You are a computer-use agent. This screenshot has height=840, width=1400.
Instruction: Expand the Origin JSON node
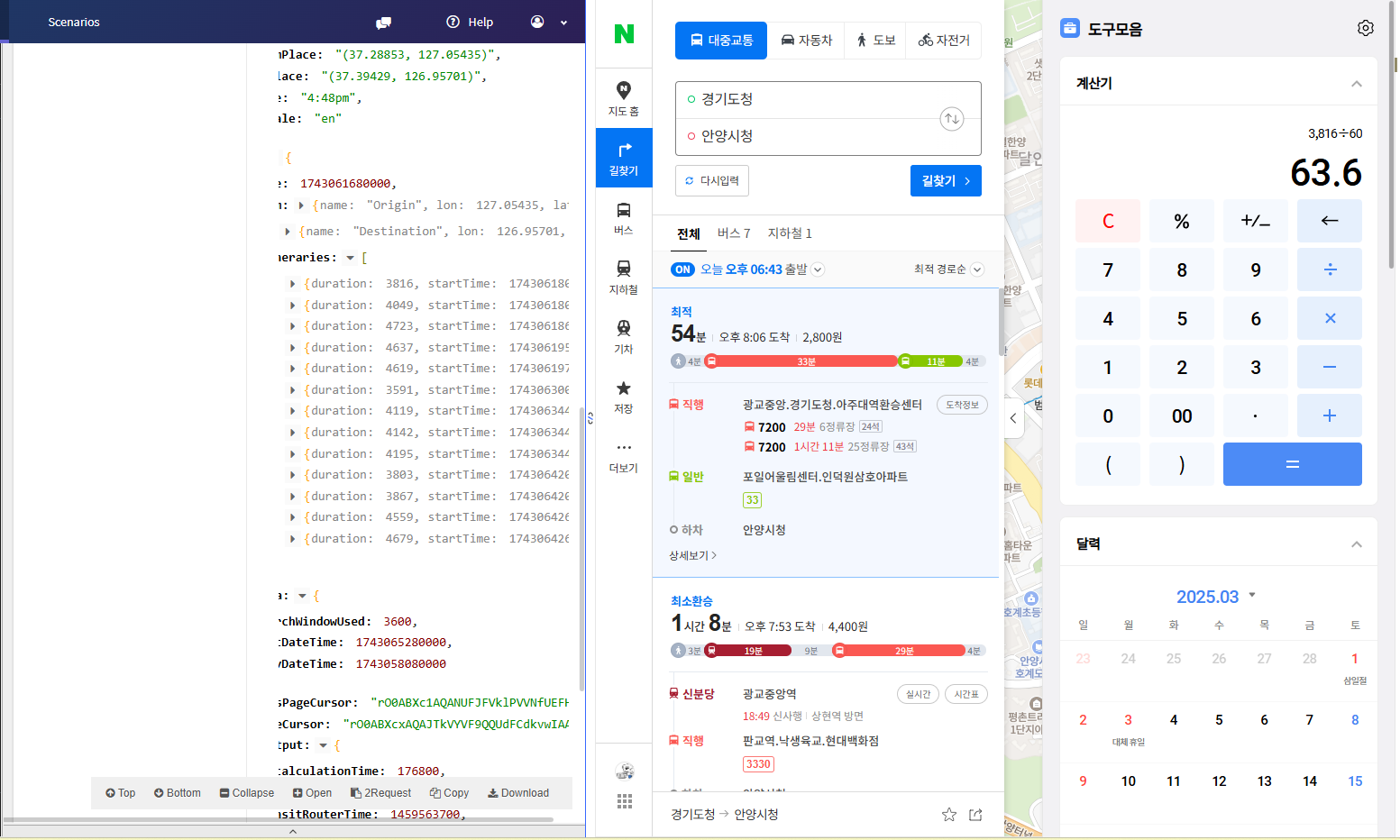(301, 205)
